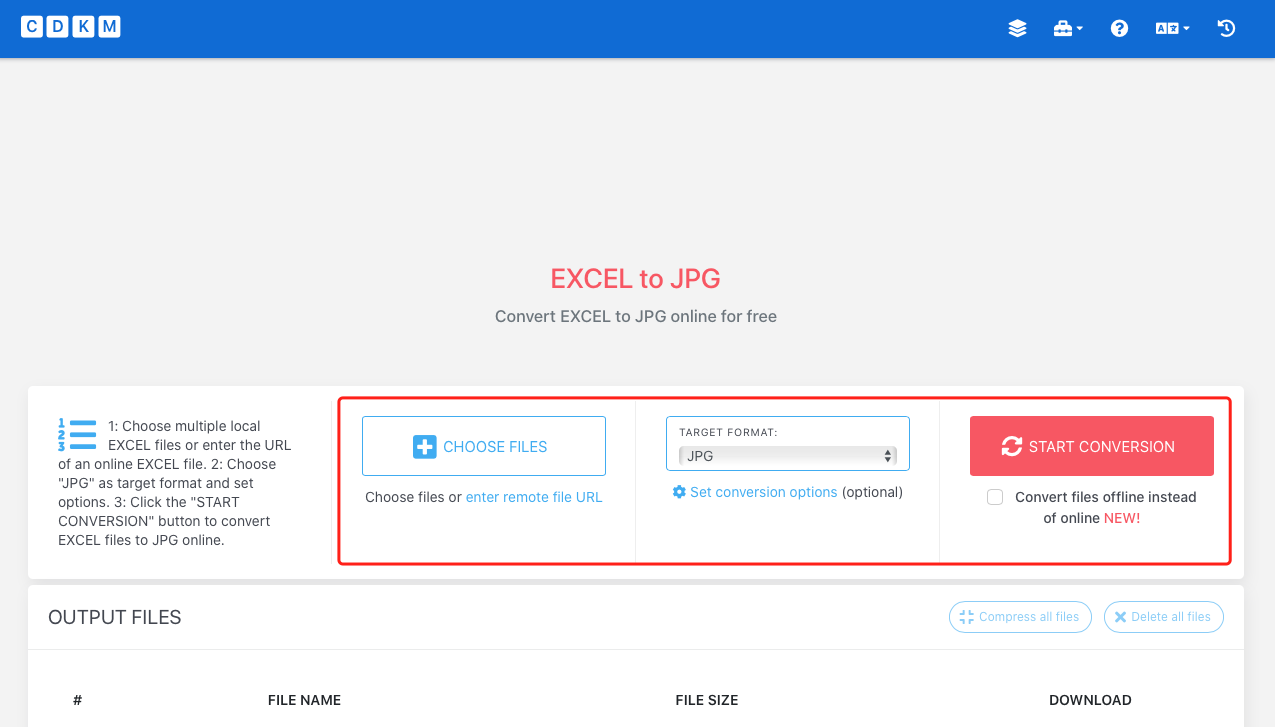Click the OUTPUT FILES section heading
This screenshot has height=727, width=1275.
(x=114, y=617)
